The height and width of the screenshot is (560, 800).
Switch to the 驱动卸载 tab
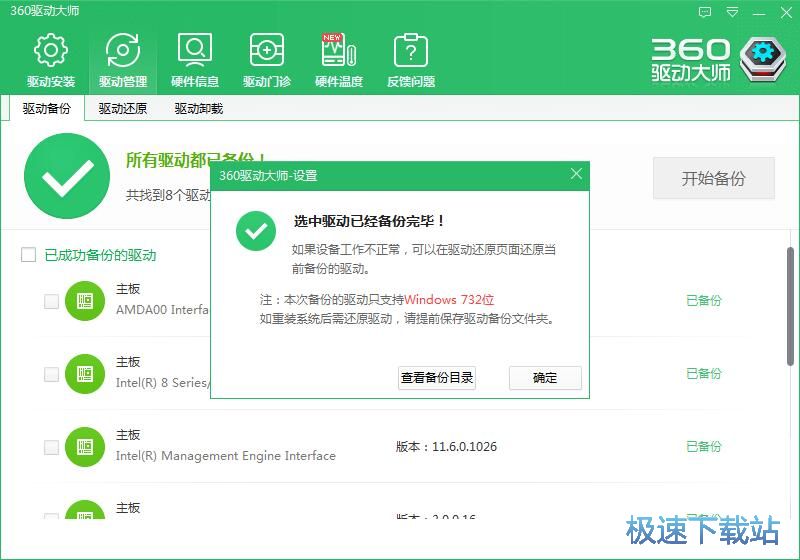pos(198,109)
